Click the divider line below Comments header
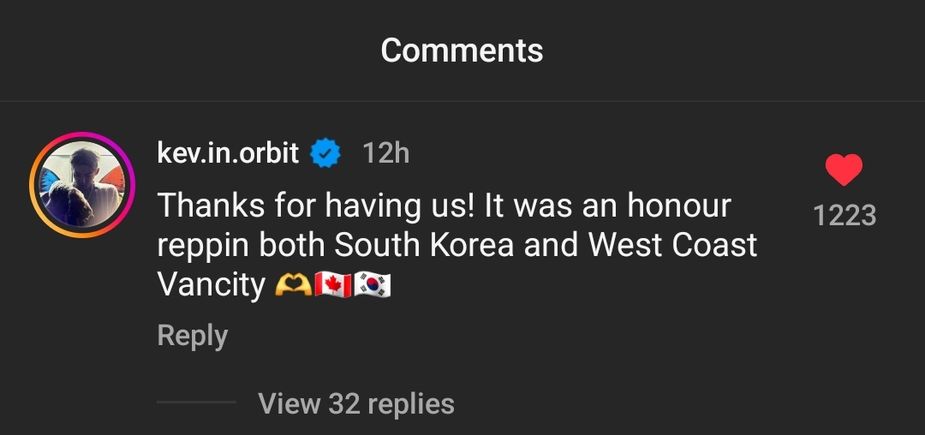This screenshot has height=435, width=925. point(462,101)
